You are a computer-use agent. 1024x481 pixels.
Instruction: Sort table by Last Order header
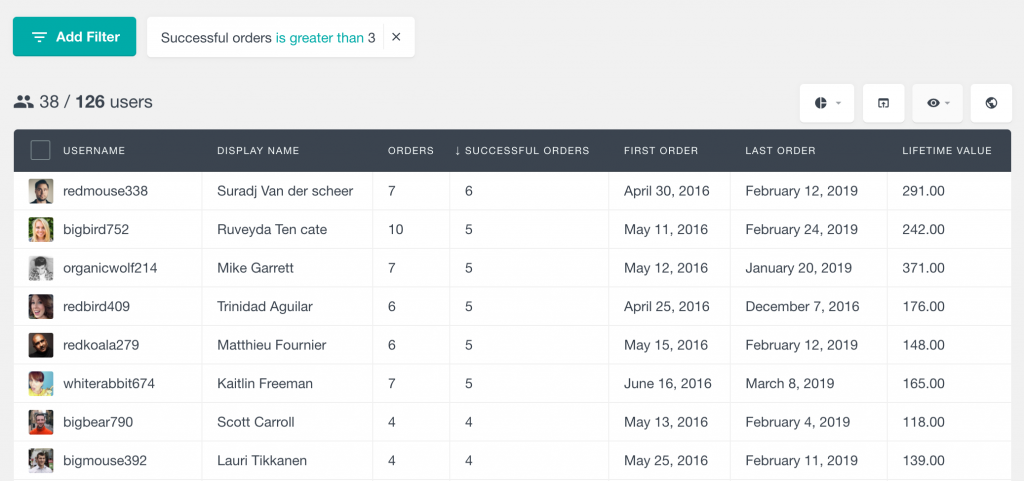780,151
